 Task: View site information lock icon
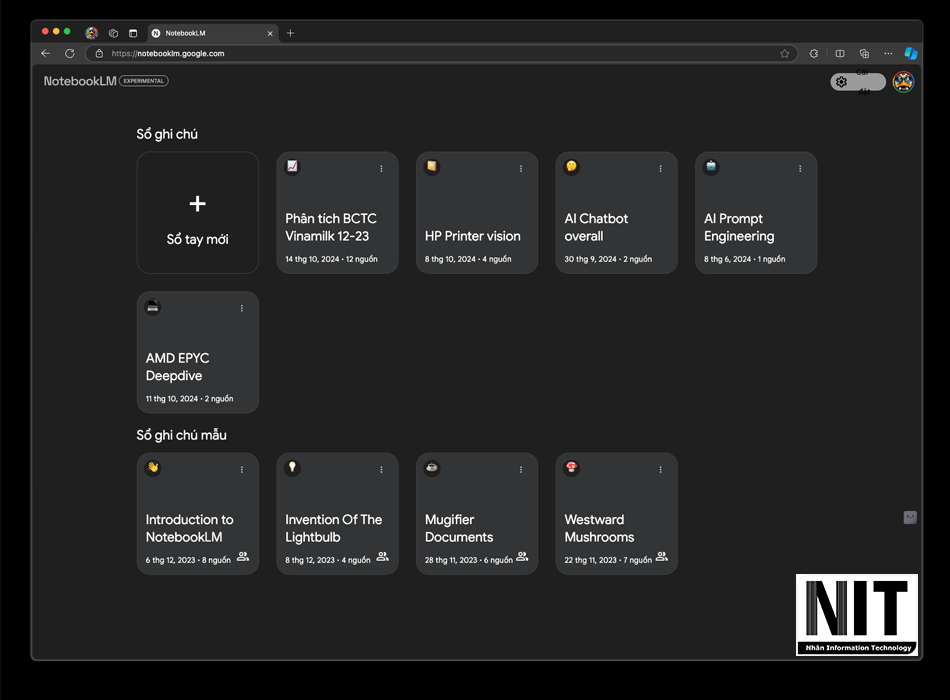pos(99,53)
